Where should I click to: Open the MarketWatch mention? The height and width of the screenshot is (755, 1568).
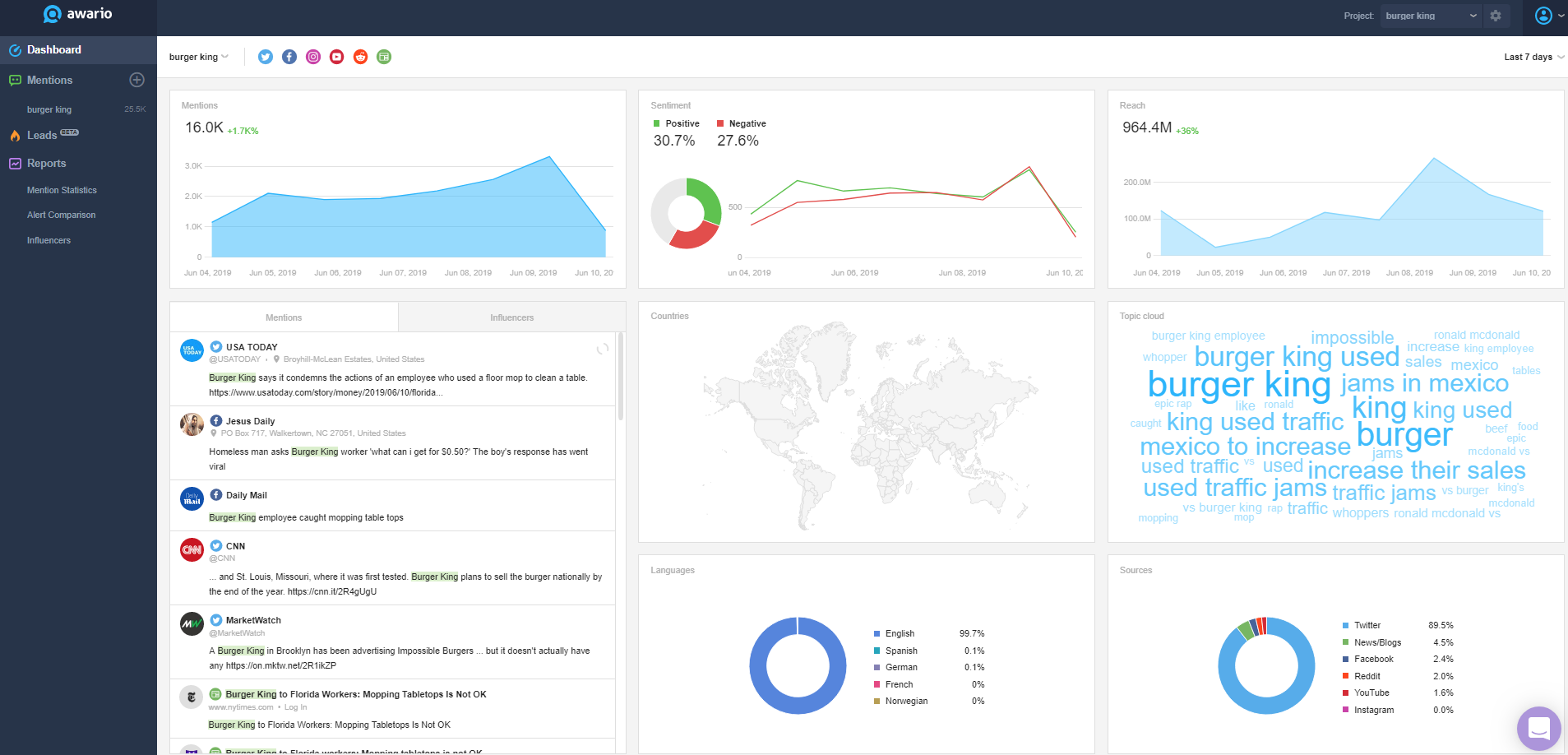click(393, 642)
